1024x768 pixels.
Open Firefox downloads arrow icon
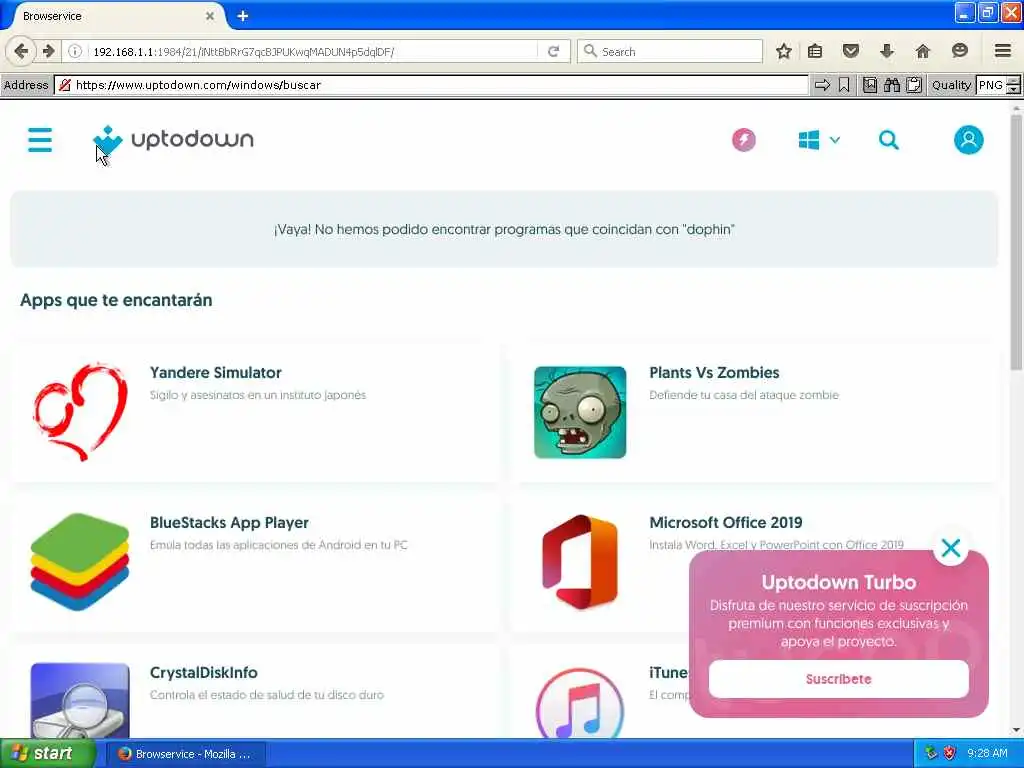pos(886,51)
